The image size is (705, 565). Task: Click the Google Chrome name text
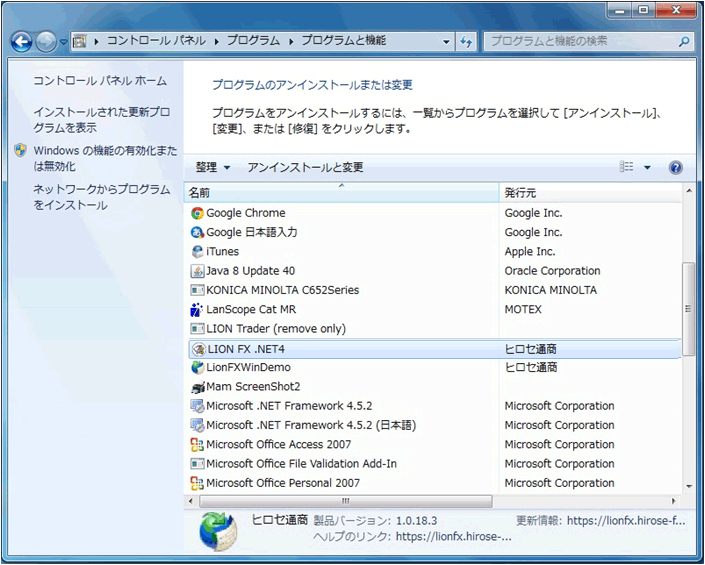tap(245, 213)
